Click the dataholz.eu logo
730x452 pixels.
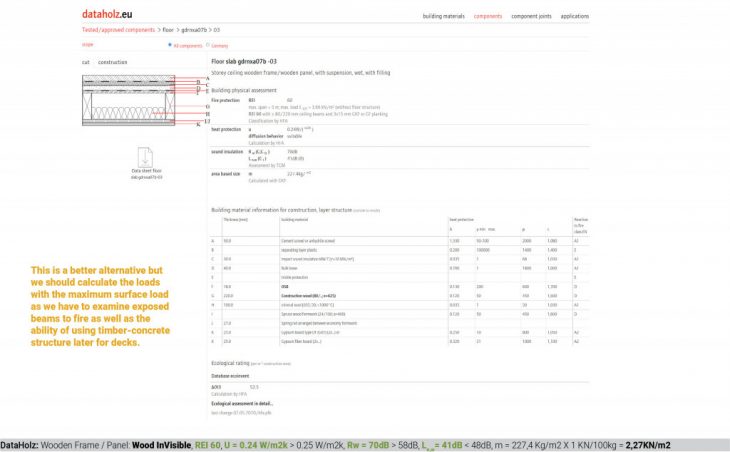[x=111, y=15]
